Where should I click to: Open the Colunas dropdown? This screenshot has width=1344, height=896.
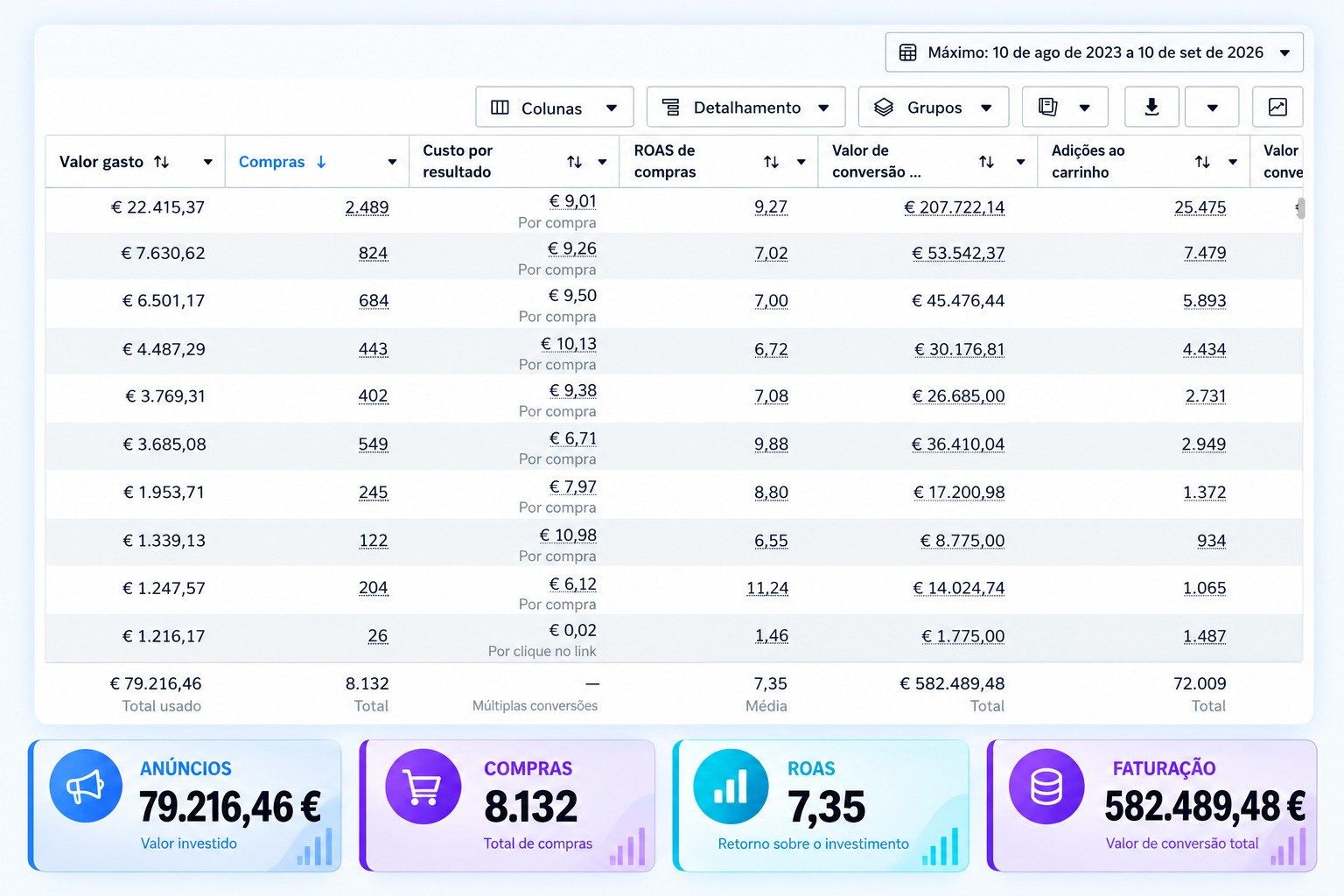tap(555, 107)
